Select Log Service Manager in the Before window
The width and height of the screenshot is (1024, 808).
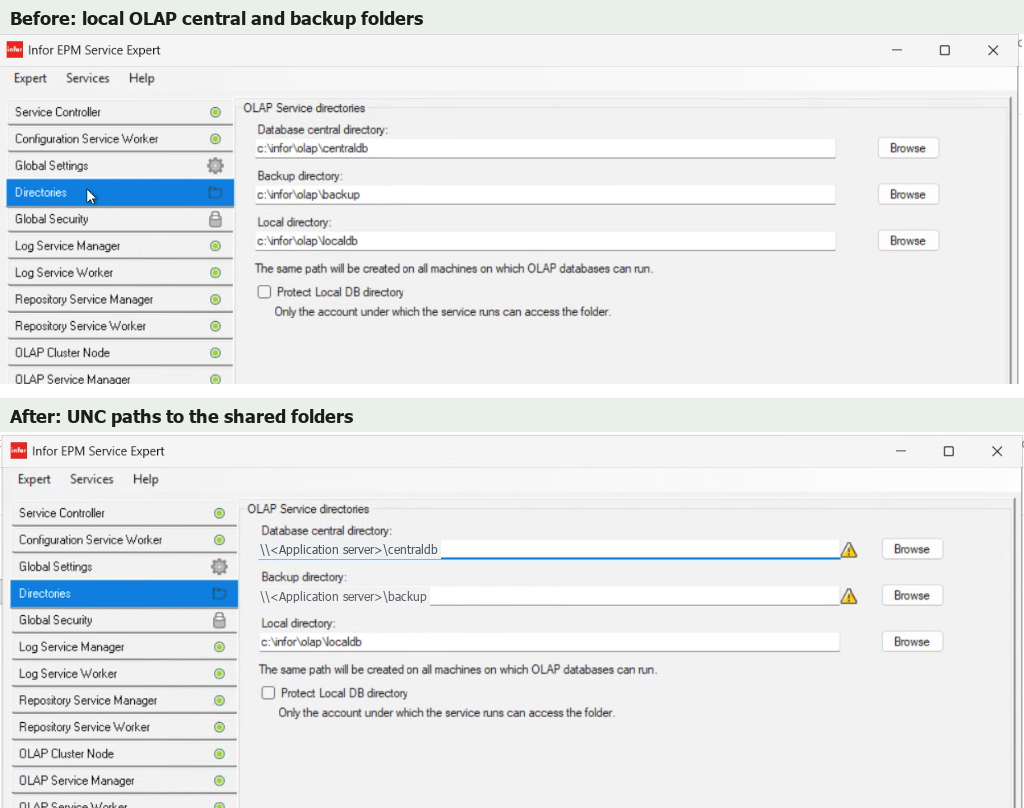[120, 246]
